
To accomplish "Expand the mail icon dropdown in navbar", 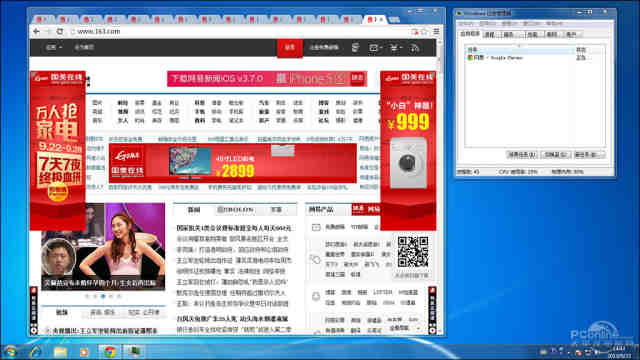I will 375,48.
